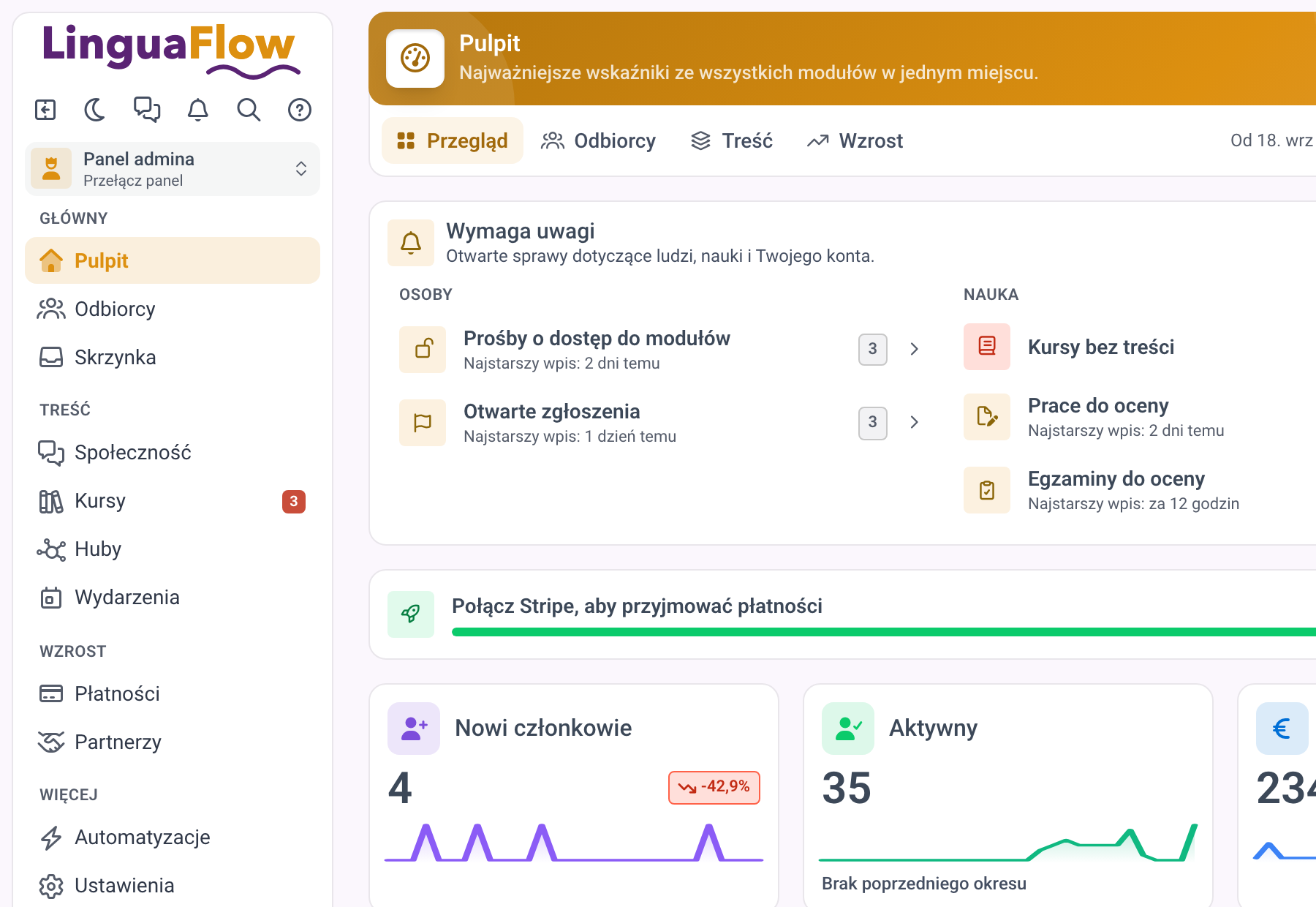Open Płatności in the sidebar
The height and width of the screenshot is (907, 1316).
point(173,693)
